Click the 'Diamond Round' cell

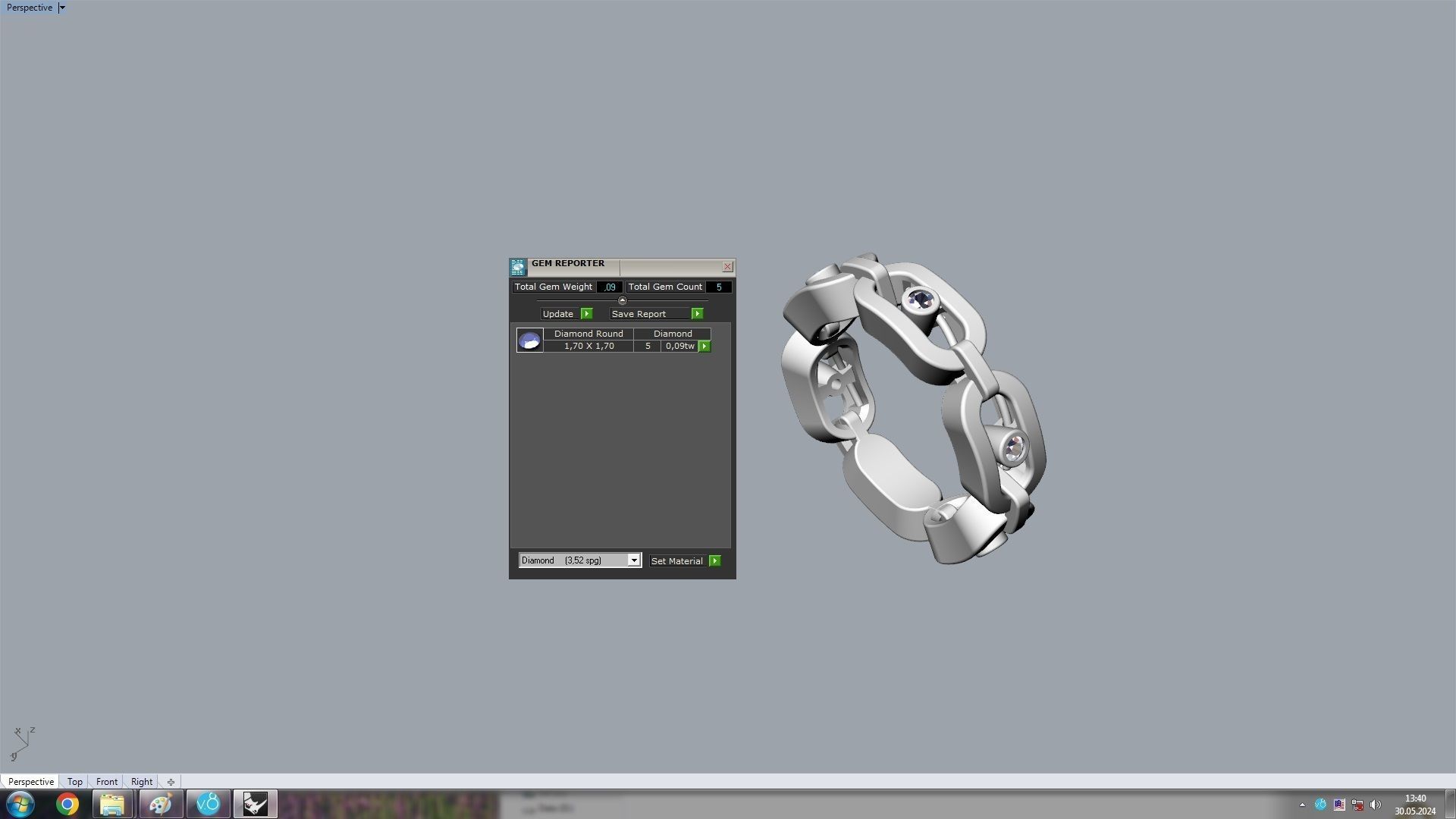pyautogui.click(x=588, y=334)
